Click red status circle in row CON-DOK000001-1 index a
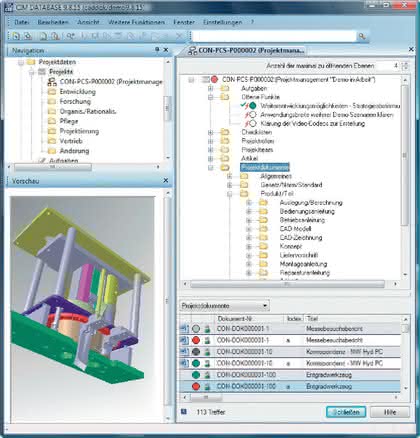Image resolution: width=420 pixels, height=438 pixels. click(196, 340)
